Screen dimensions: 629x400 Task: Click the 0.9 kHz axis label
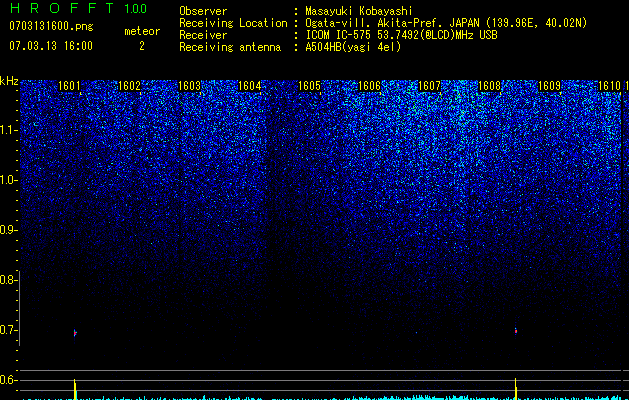point(9,230)
